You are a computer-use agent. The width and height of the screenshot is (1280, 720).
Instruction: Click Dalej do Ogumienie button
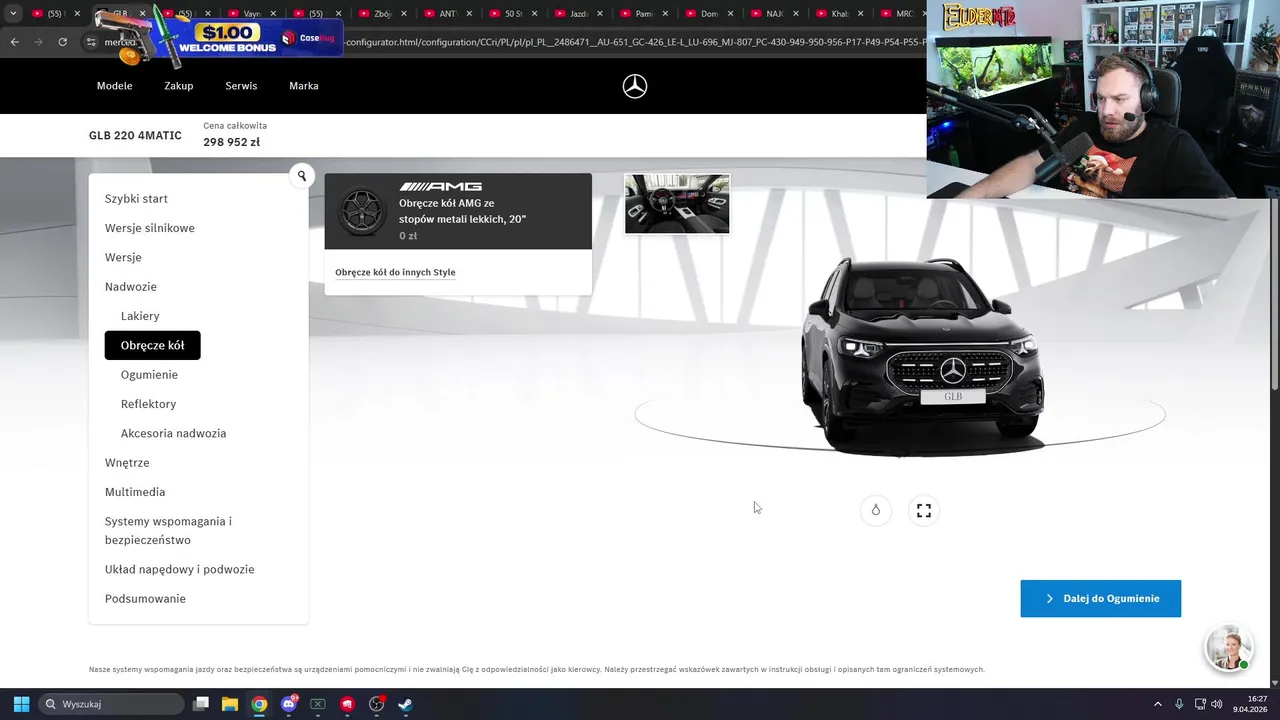1100,598
